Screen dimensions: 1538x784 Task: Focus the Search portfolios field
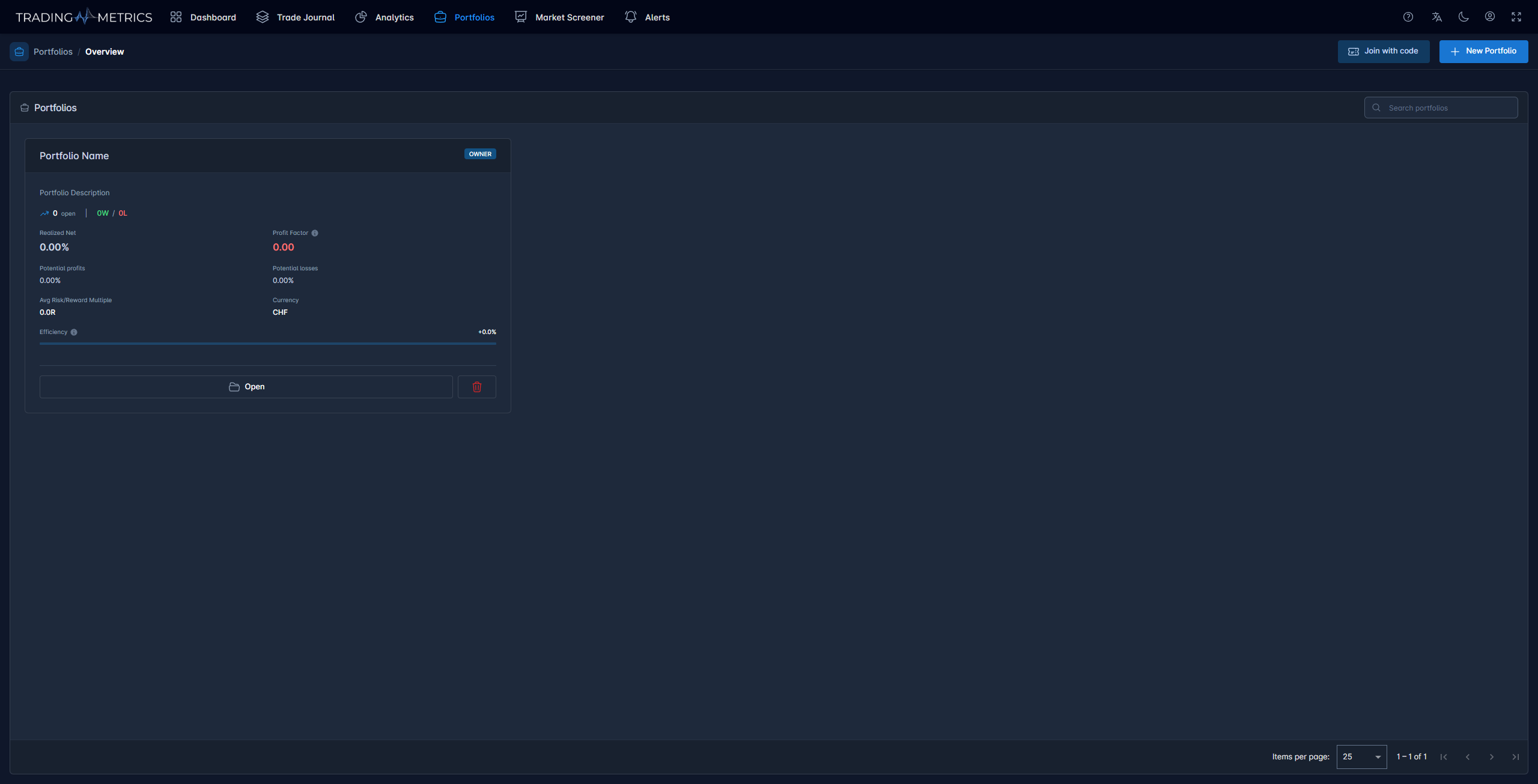click(x=1441, y=108)
